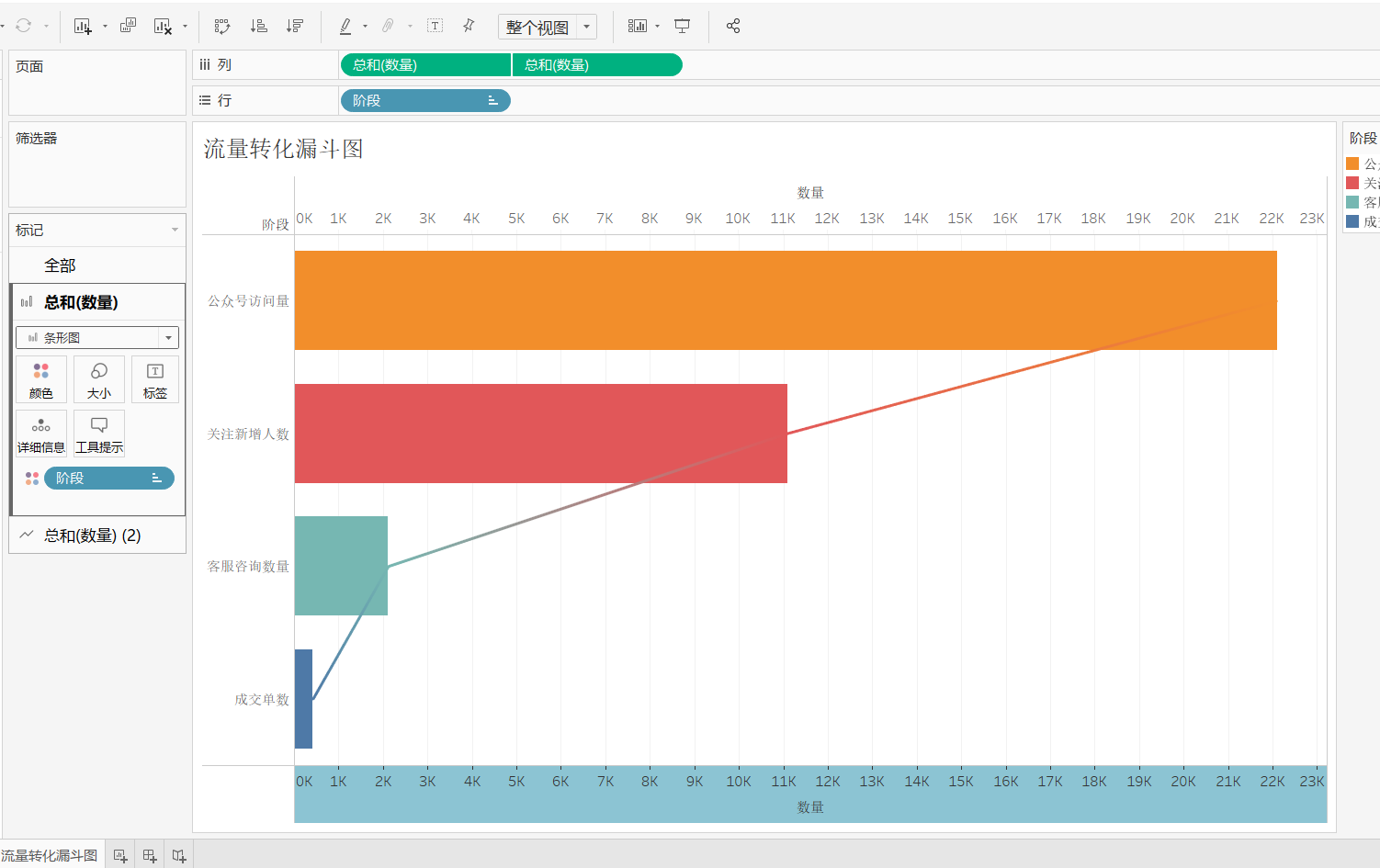Click the 阶段 column header label
The height and width of the screenshot is (868, 1380).
coord(276,225)
